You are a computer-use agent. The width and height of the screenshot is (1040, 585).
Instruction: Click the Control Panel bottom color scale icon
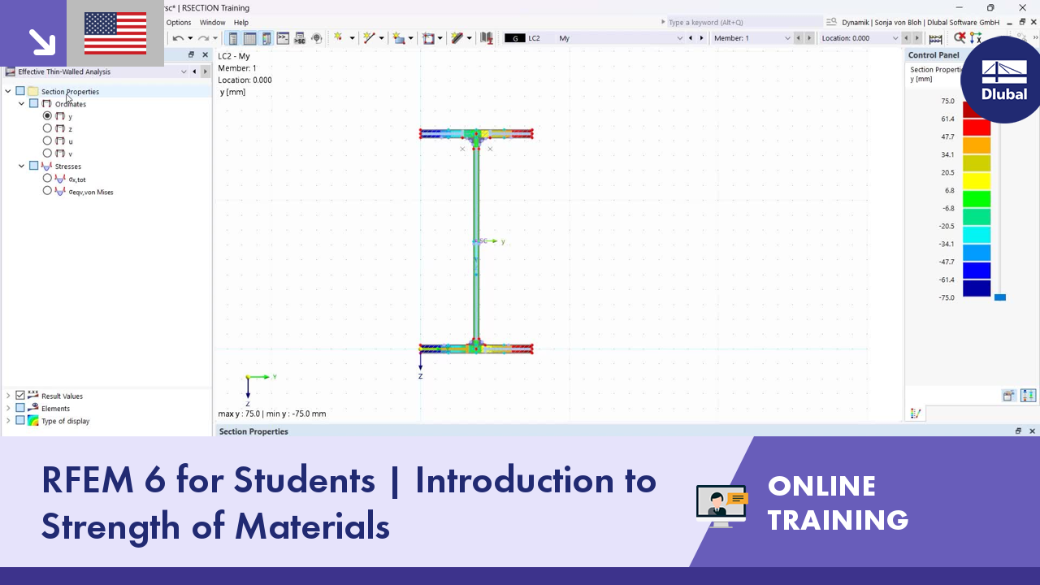click(x=1028, y=396)
